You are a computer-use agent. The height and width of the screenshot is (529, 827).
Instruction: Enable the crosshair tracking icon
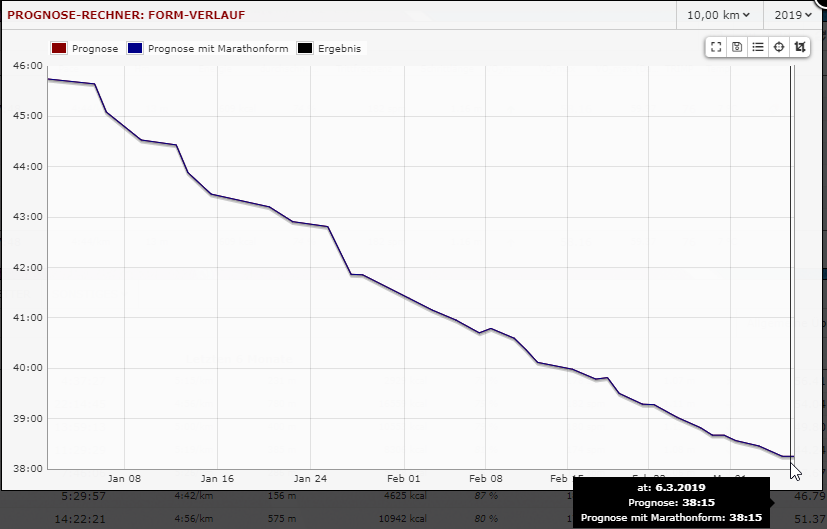(x=779, y=47)
